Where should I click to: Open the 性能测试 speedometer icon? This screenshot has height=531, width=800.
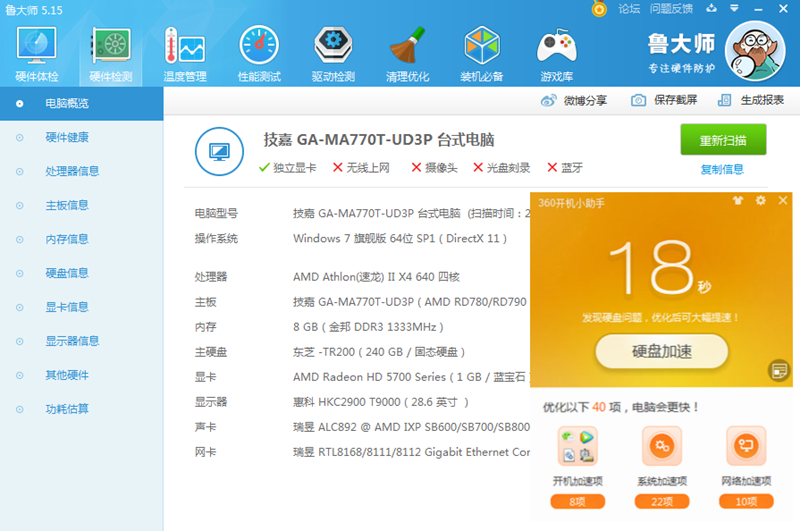pos(259,52)
